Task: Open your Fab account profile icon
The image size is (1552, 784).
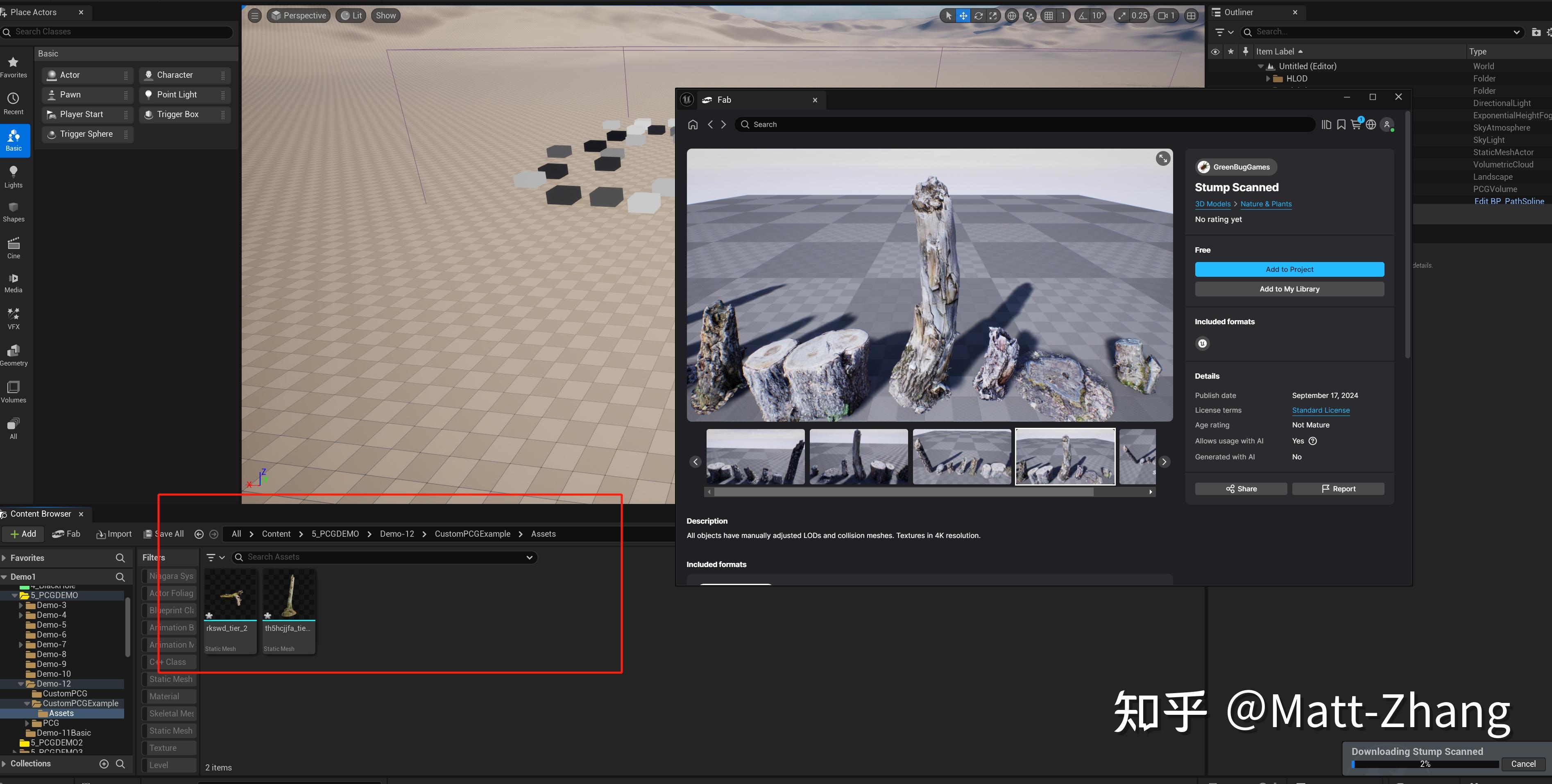Action: 1387,124
